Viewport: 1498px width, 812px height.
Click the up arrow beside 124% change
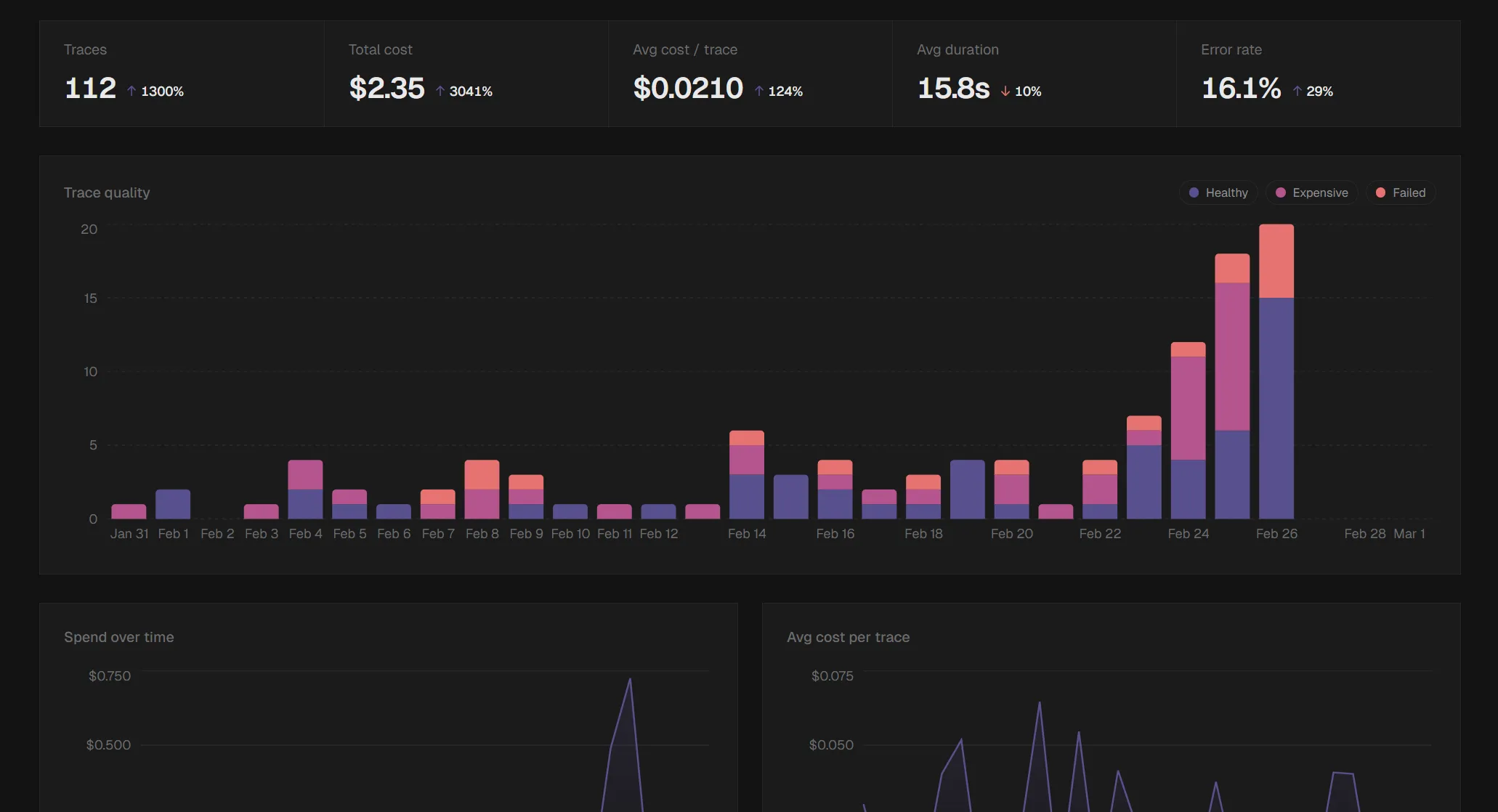[759, 90]
